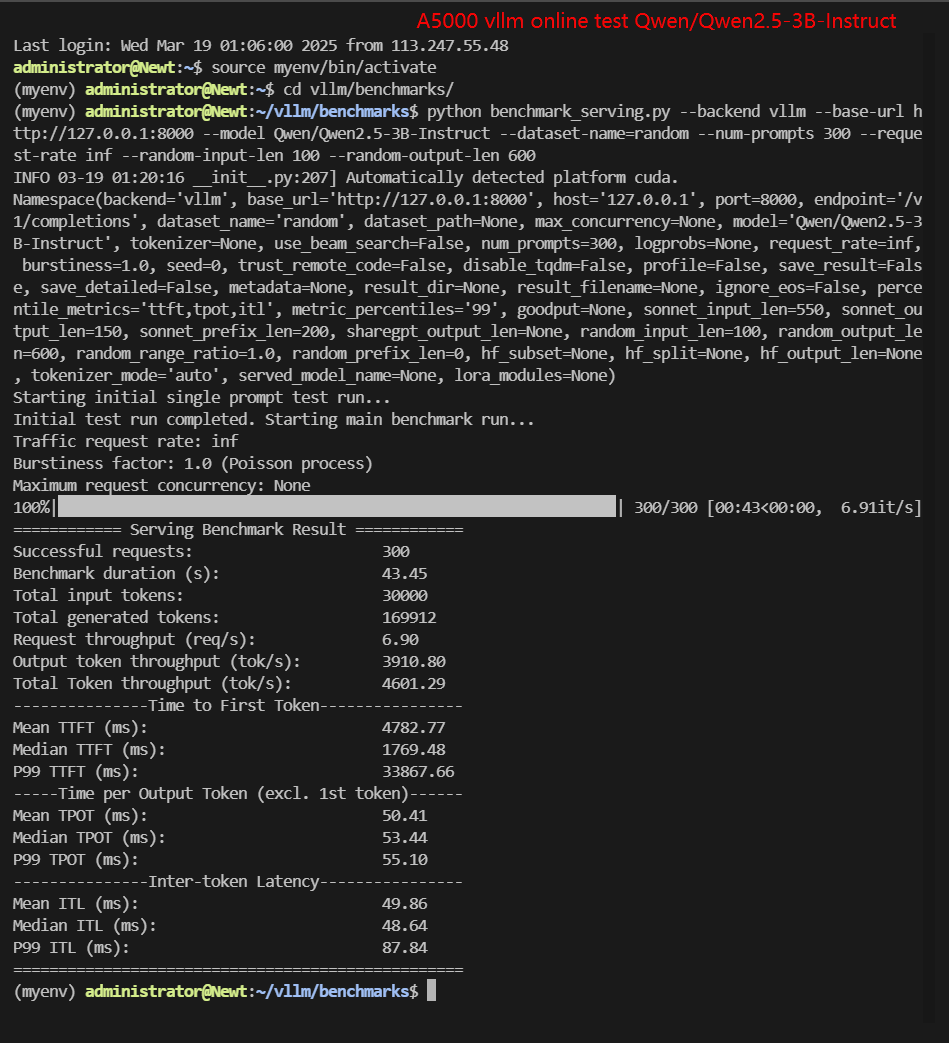Click the red title 'A5000 vllm online test Qwen/Qwen2.5-3B-Instruct'
The height and width of the screenshot is (1043, 949).
click(656, 21)
